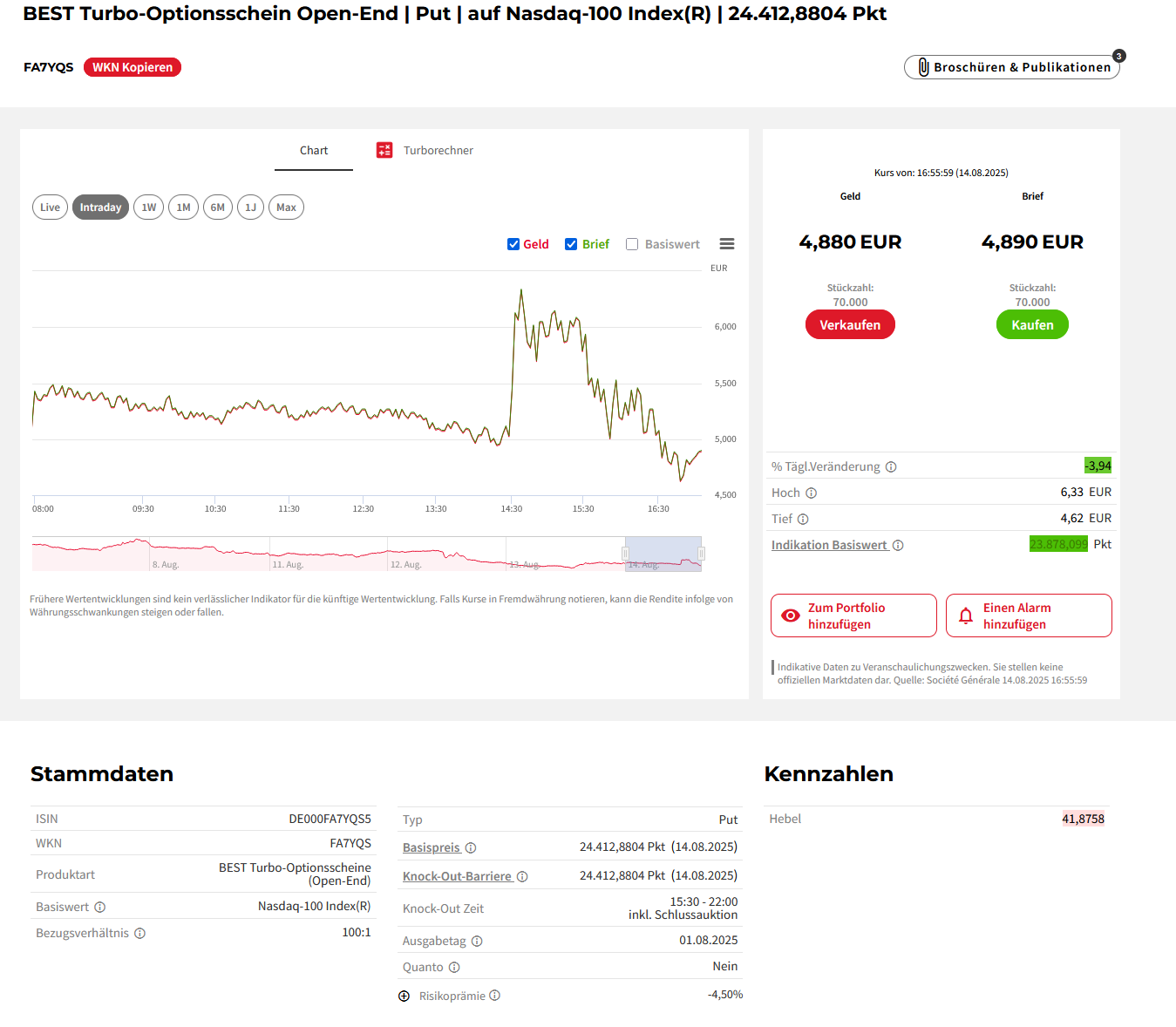Open the chart hamburger menu icon

pyautogui.click(x=726, y=244)
